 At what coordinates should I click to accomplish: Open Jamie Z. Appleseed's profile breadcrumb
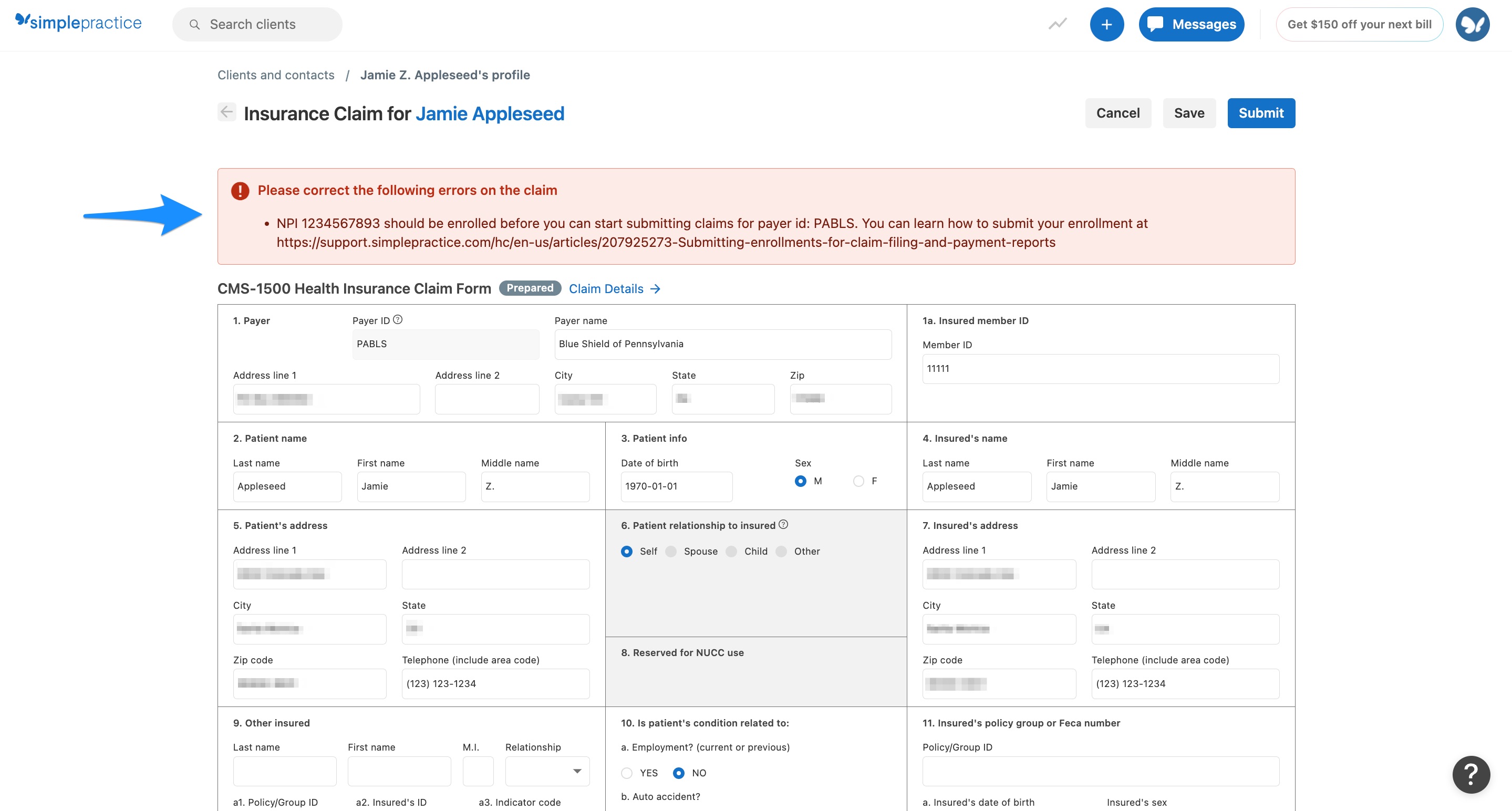(x=445, y=75)
